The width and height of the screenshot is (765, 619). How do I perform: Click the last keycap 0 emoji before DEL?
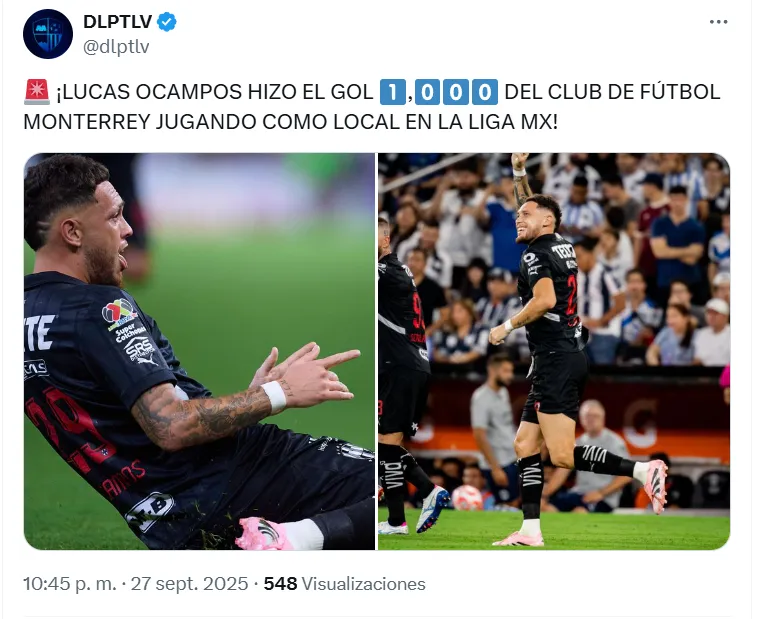[484, 92]
